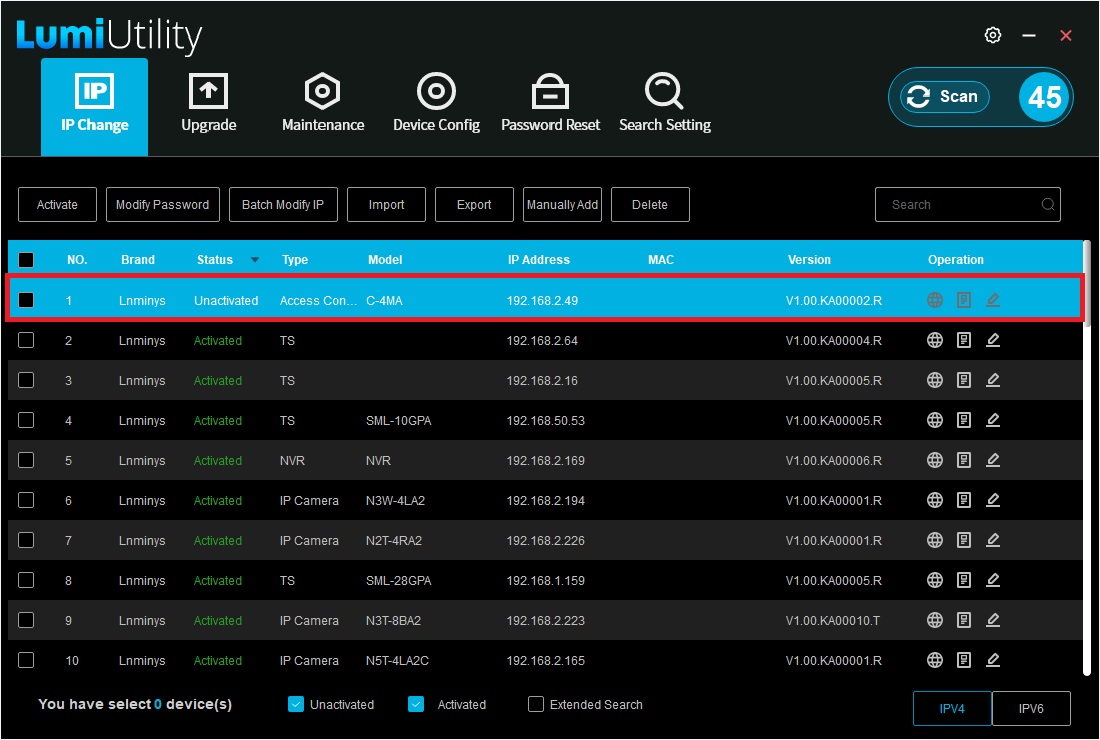This screenshot has height=740, width=1100.
Task: Open web browser icon for NVR 192.168.2.169
Action: (934, 460)
